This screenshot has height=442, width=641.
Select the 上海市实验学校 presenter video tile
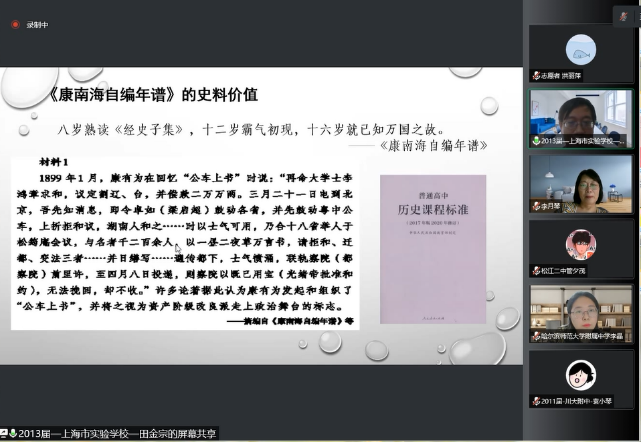[x=581, y=116]
